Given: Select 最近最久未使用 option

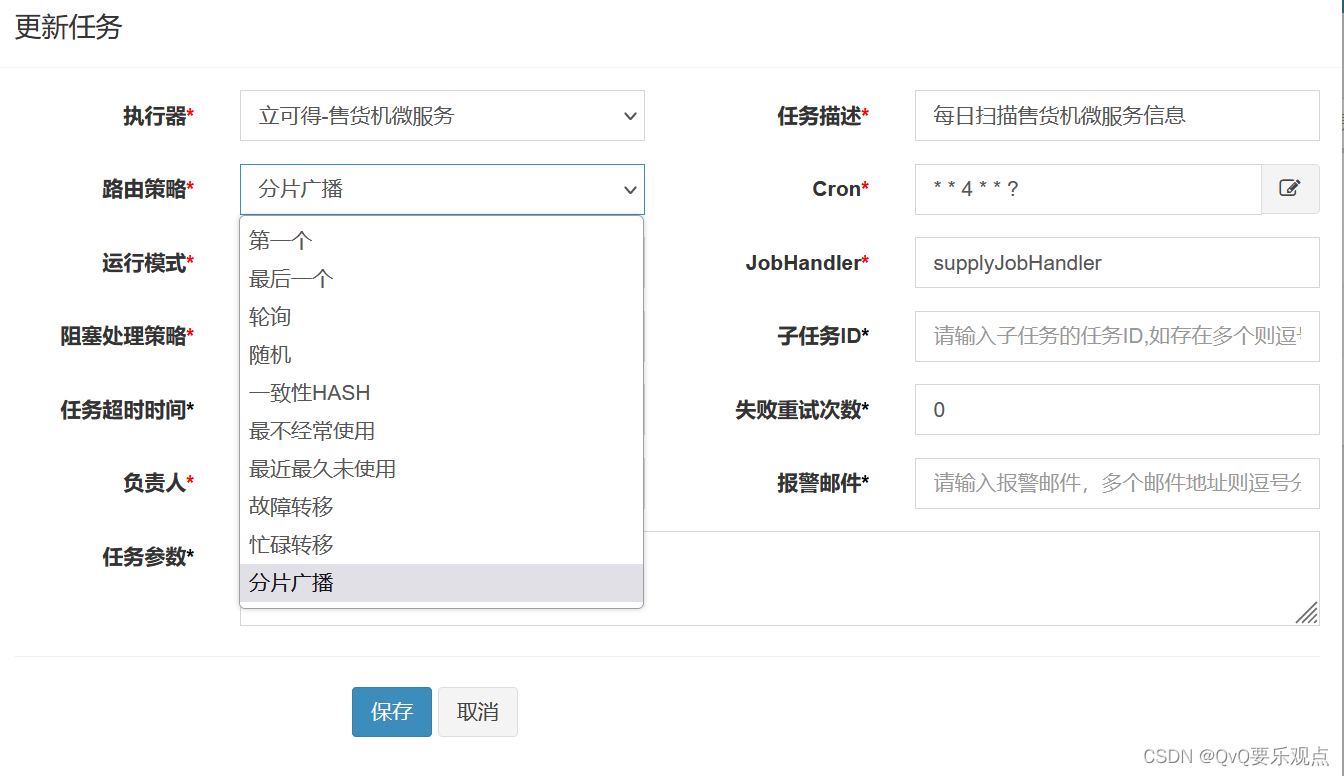Looking at the screenshot, I should pos(441,469).
